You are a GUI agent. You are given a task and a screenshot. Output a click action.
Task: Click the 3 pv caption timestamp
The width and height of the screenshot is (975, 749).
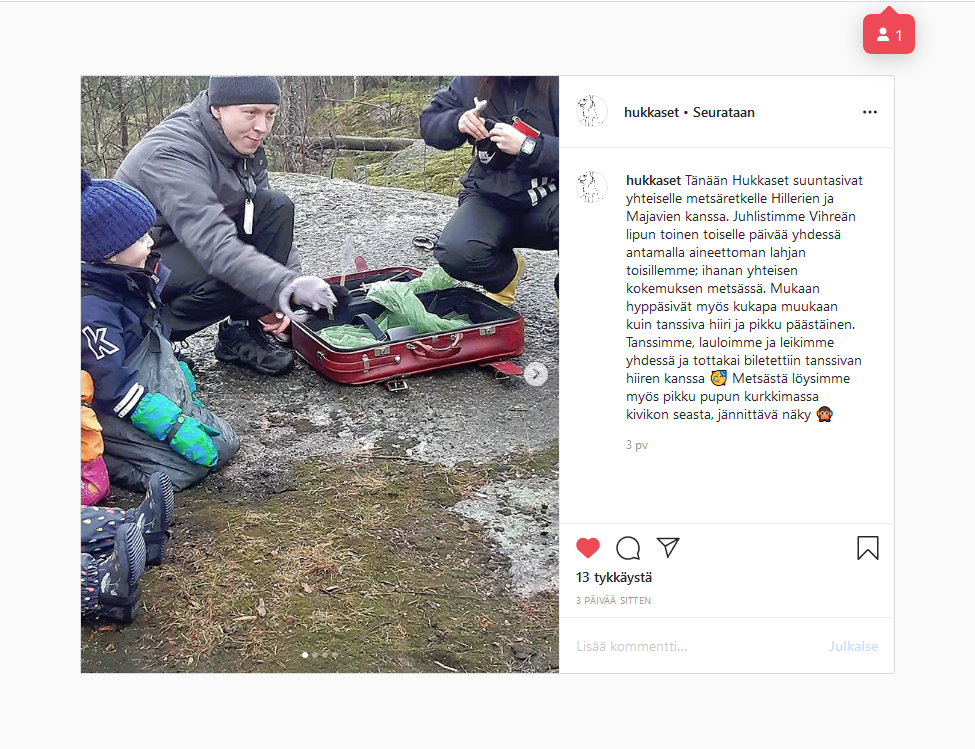637,445
